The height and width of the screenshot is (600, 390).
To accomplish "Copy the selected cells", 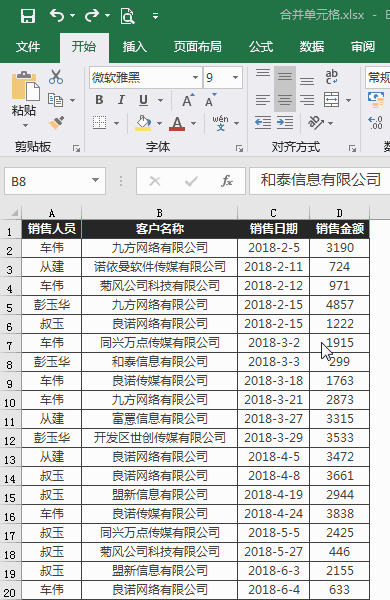I will [x=55, y=100].
